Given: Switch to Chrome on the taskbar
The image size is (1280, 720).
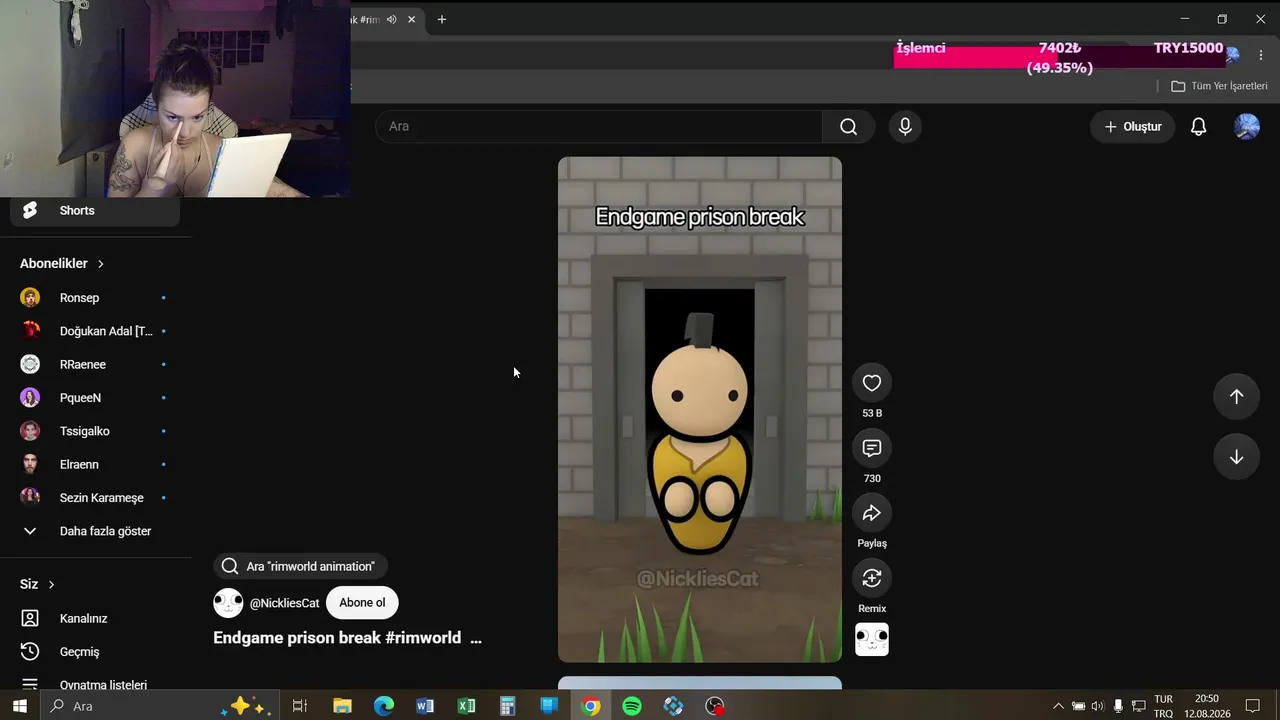Looking at the screenshot, I should (x=590, y=706).
